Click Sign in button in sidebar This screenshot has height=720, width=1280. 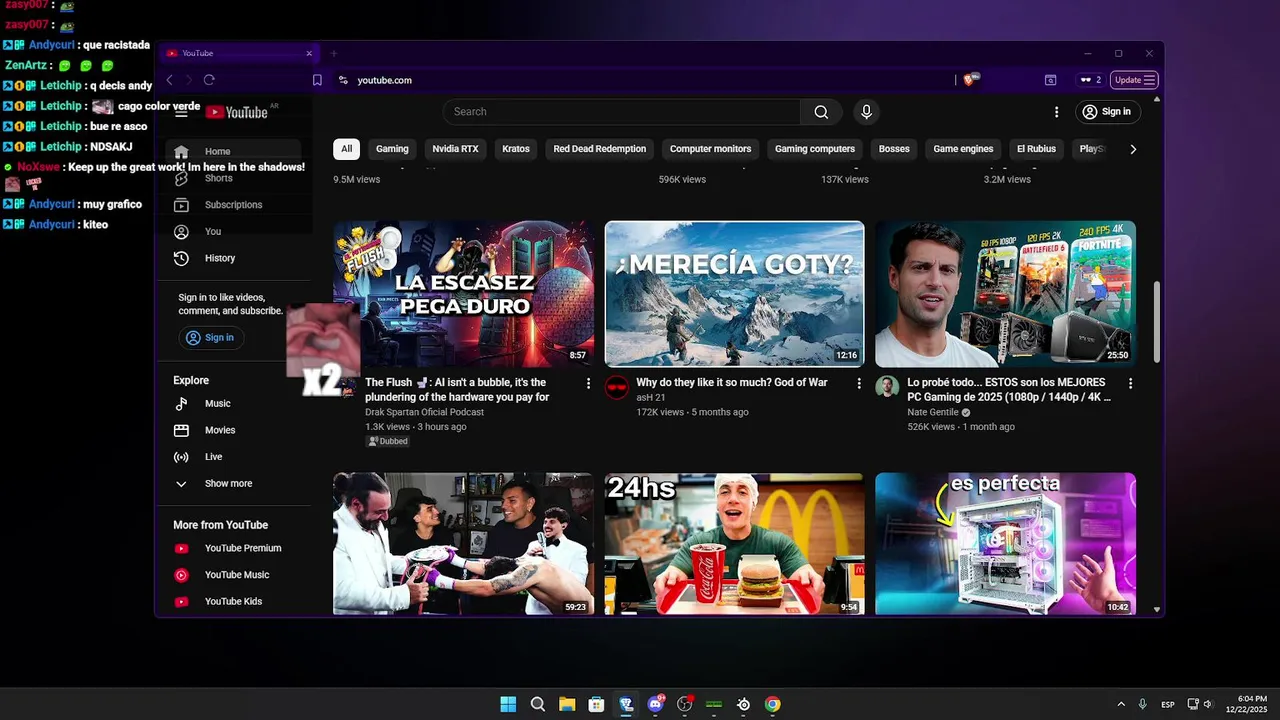[210, 338]
